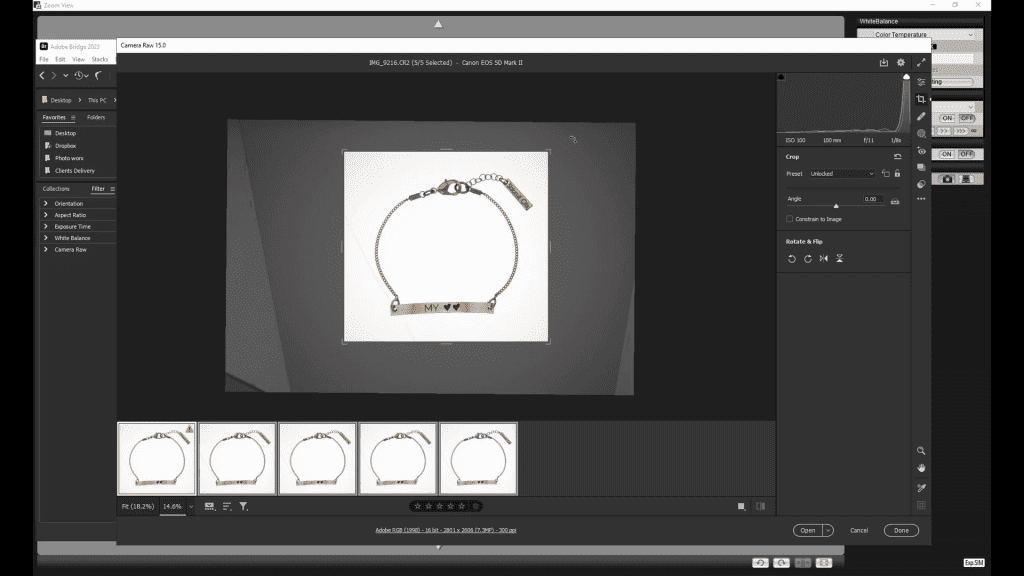
Task: Open Bridge View menu
Action: point(78,59)
